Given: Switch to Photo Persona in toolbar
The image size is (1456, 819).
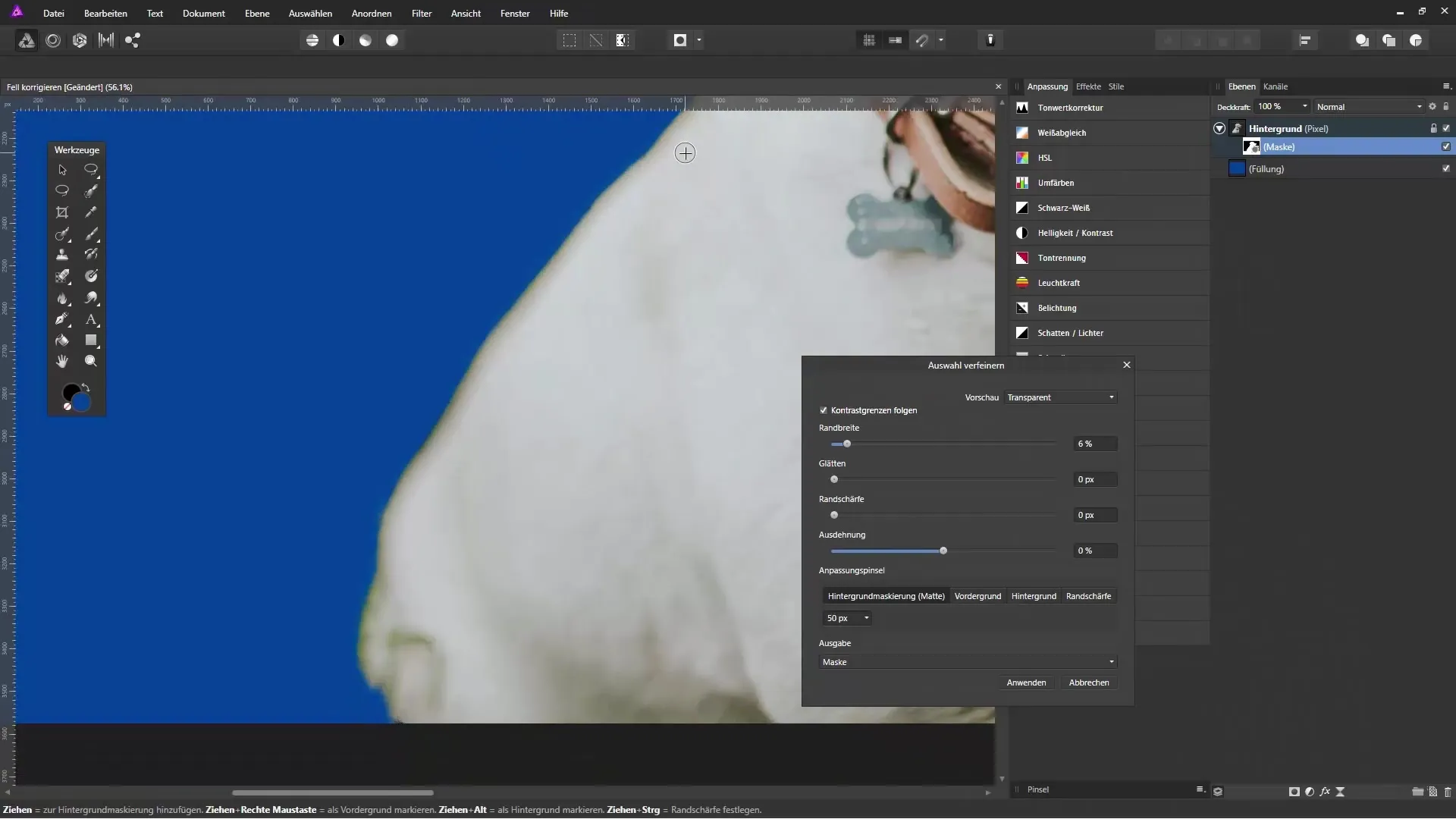Looking at the screenshot, I should pos(27,40).
